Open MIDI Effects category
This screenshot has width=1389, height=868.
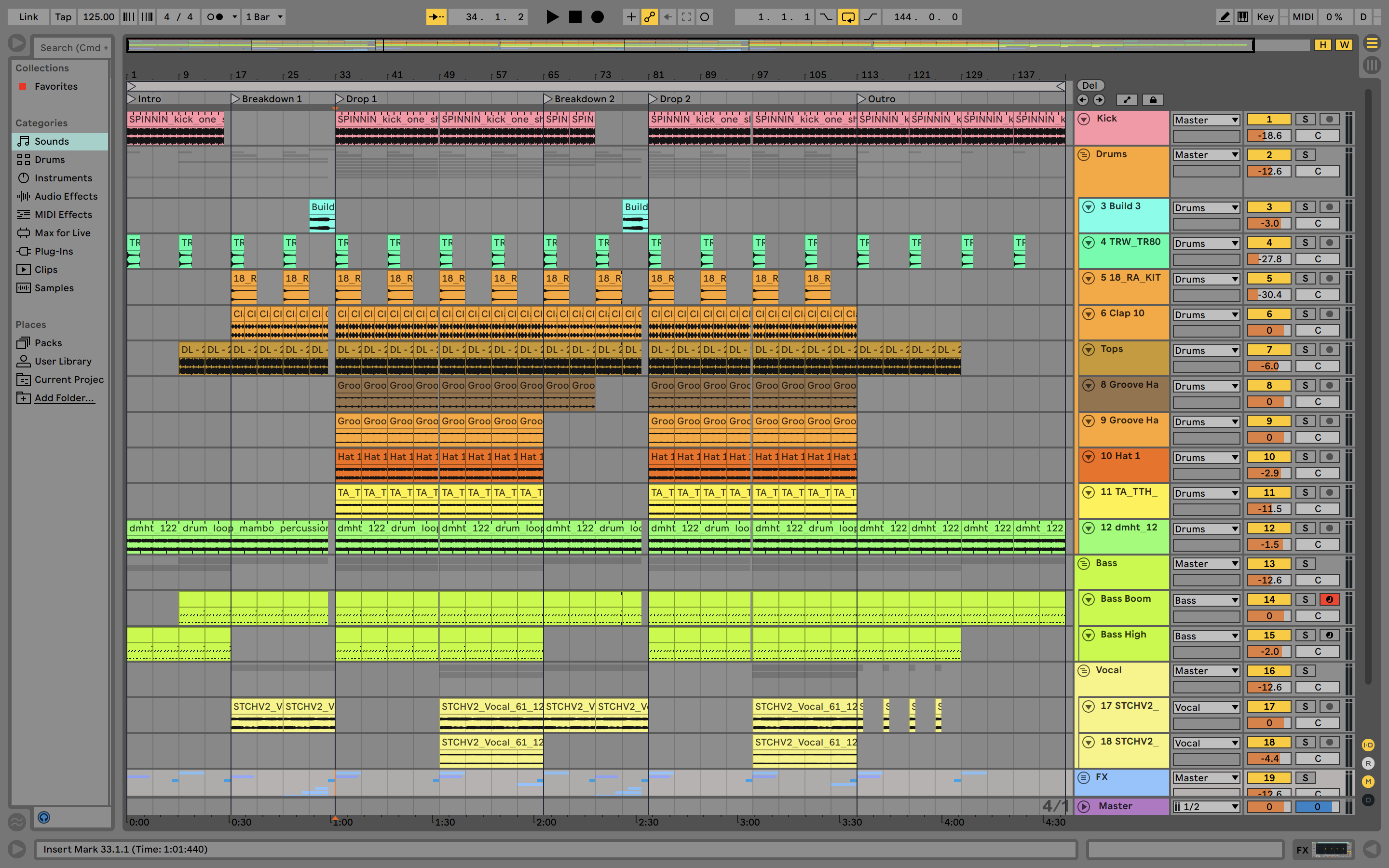[x=63, y=215]
